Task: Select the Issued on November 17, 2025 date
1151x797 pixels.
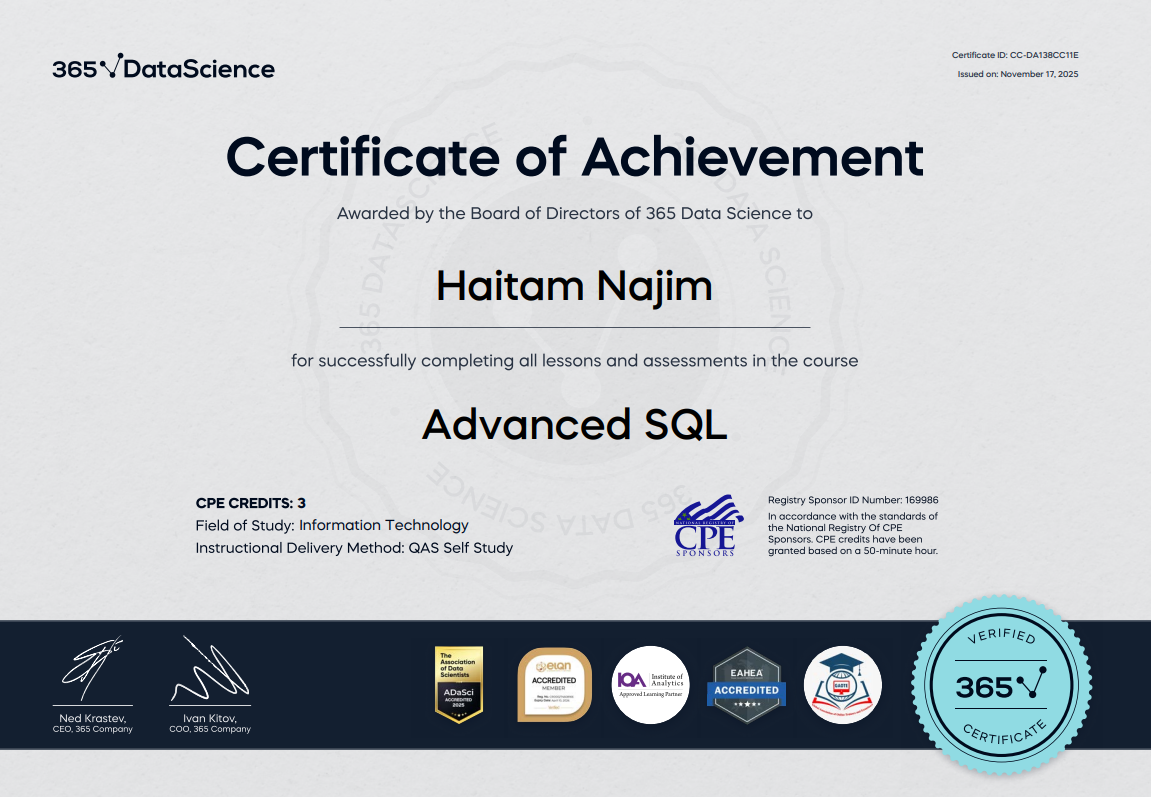Action: pyautogui.click(x=1020, y=75)
